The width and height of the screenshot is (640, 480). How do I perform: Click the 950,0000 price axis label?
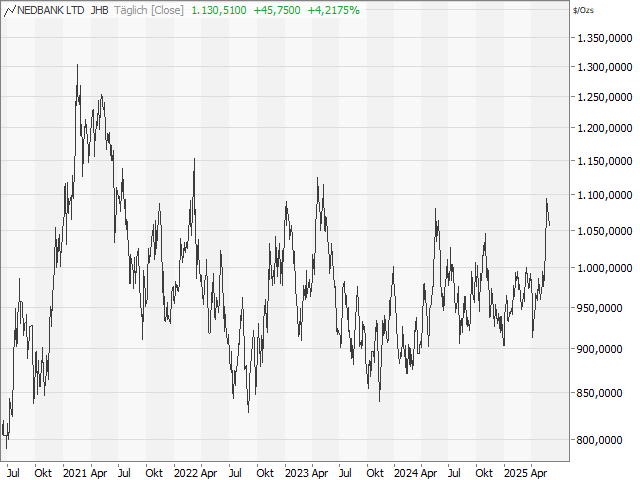[599, 308]
